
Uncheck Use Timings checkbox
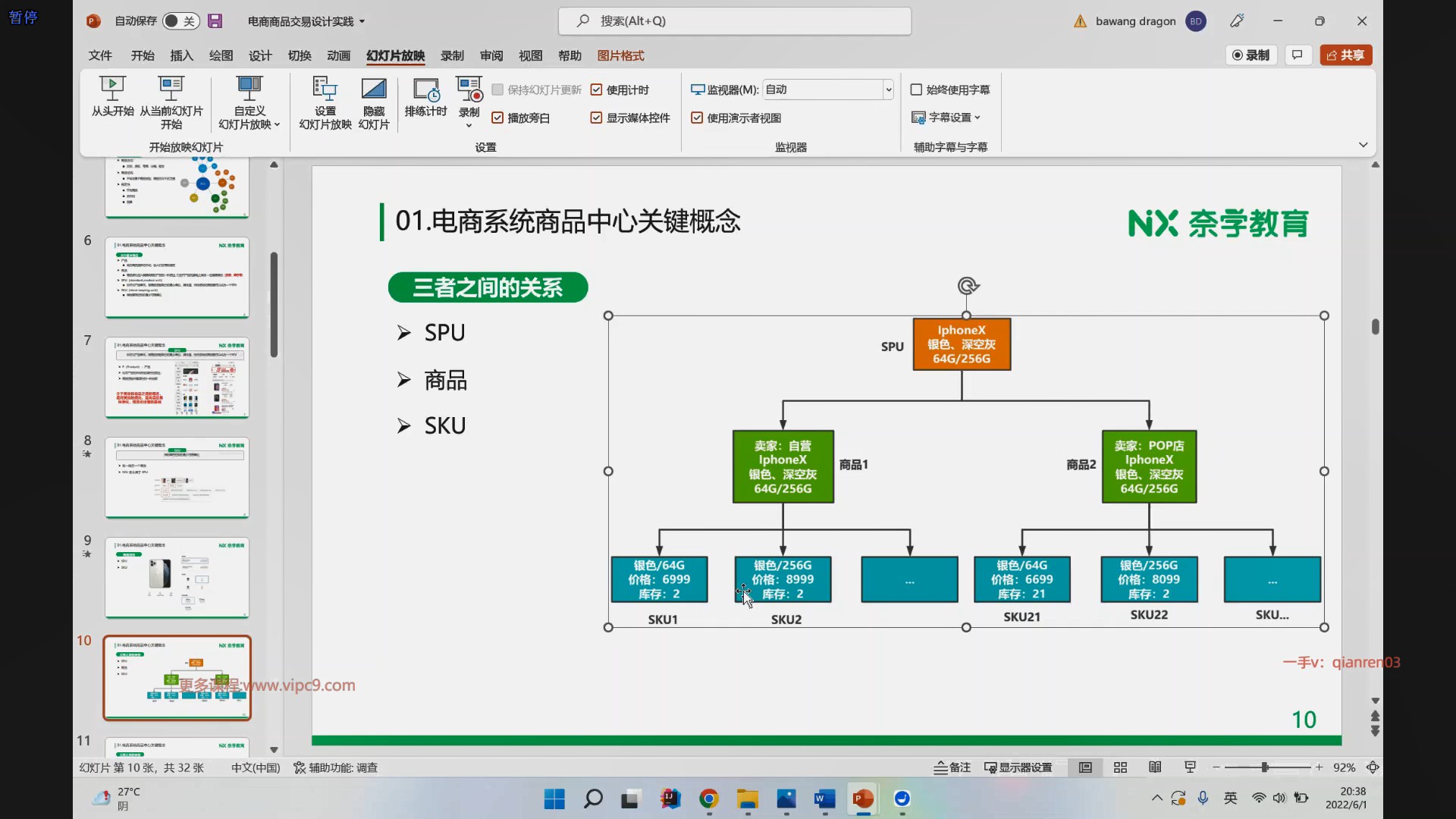click(596, 89)
